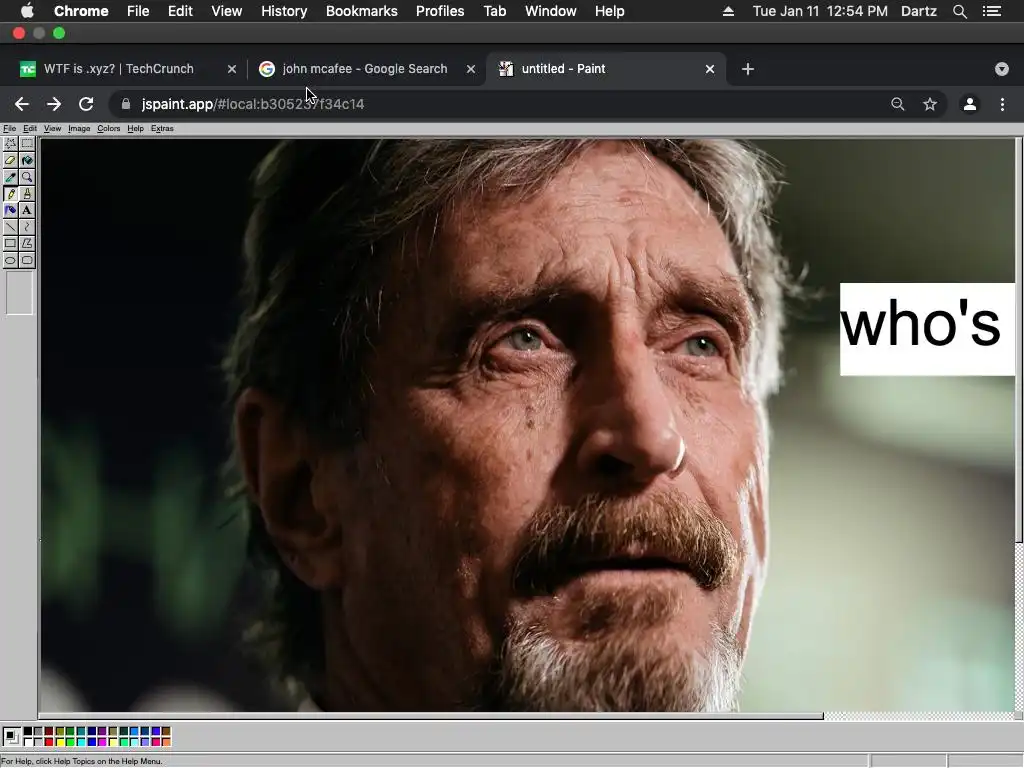Close the john mcafee Google Search tab
The width and height of the screenshot is (1024, 768).
(x=471, y=69)
